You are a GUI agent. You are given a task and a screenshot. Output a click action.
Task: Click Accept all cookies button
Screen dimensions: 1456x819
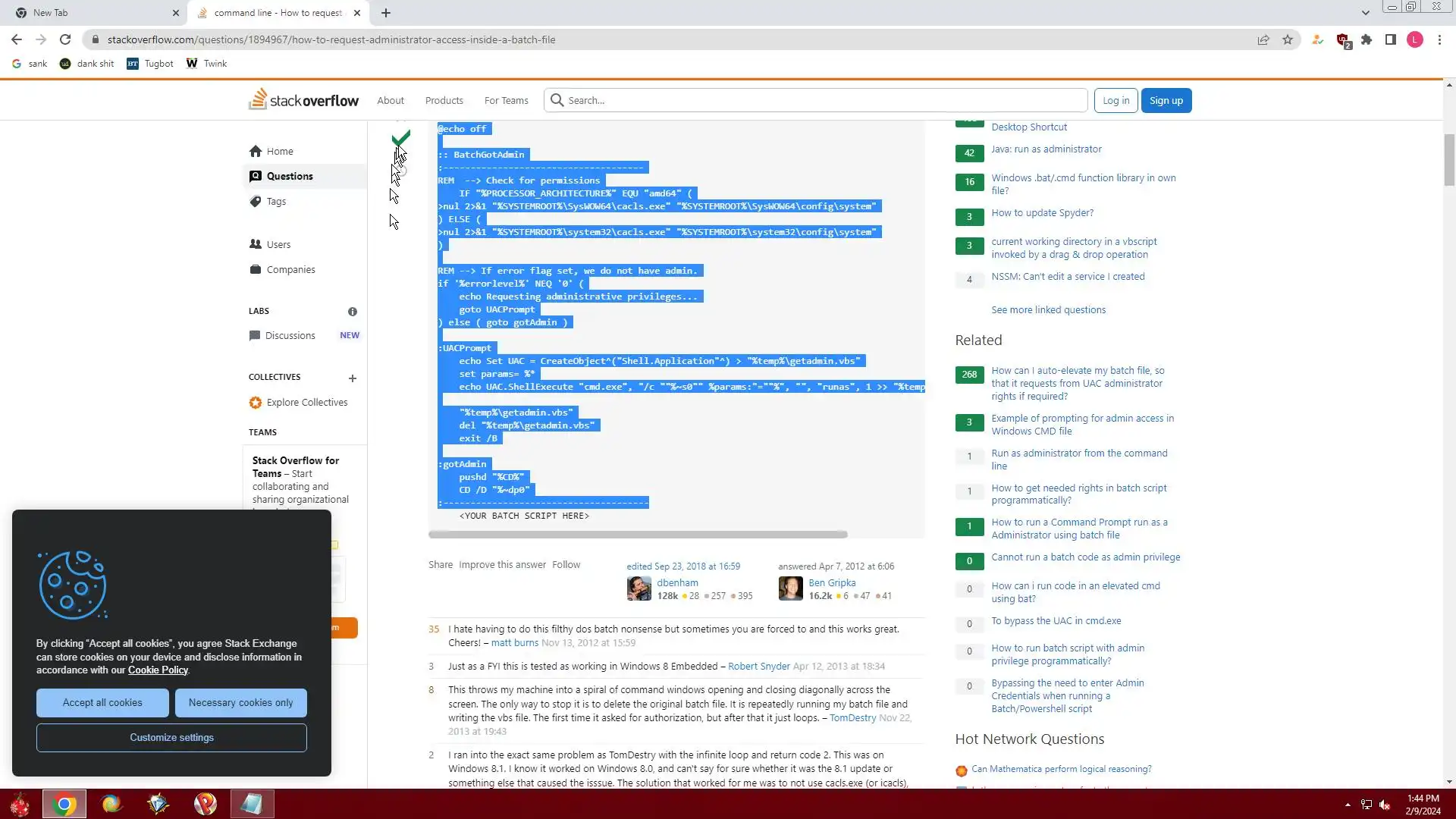pyautogui.click(x=102, y=703)
